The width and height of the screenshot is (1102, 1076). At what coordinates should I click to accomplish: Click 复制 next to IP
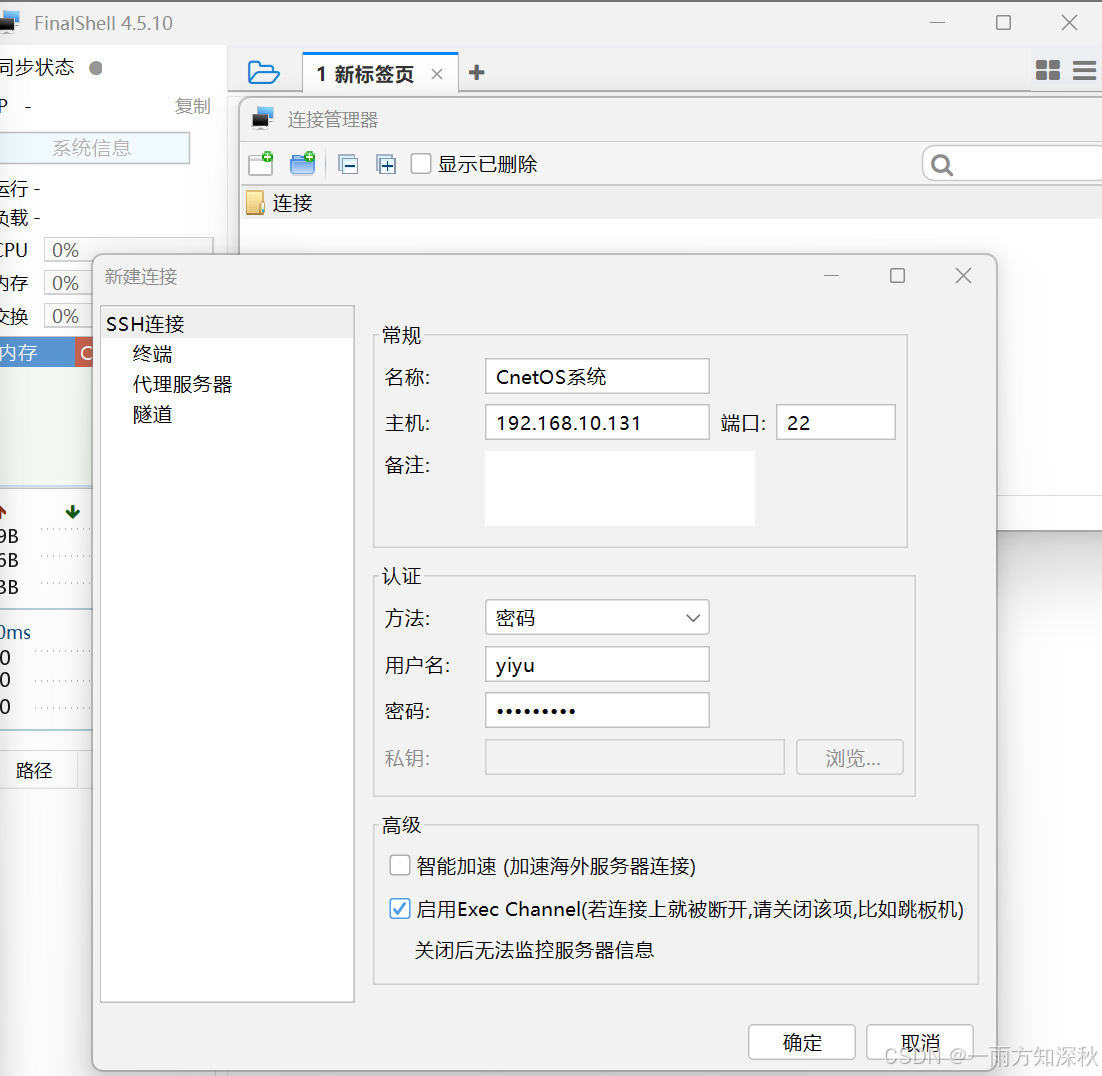click(193, 106)
